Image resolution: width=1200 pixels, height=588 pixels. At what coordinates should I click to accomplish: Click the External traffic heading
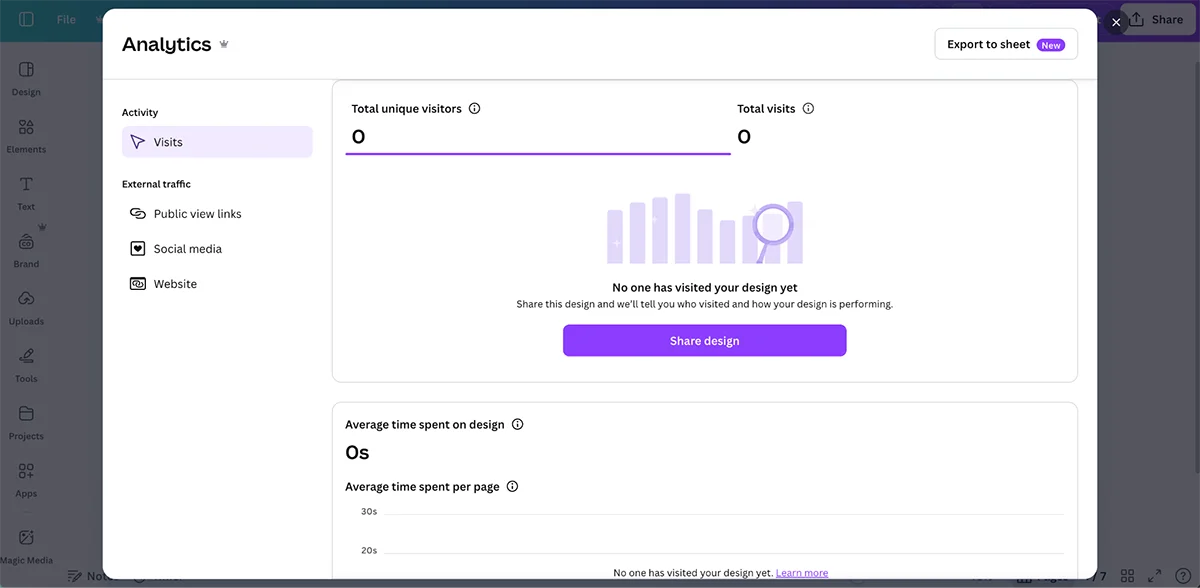(156, 184)
